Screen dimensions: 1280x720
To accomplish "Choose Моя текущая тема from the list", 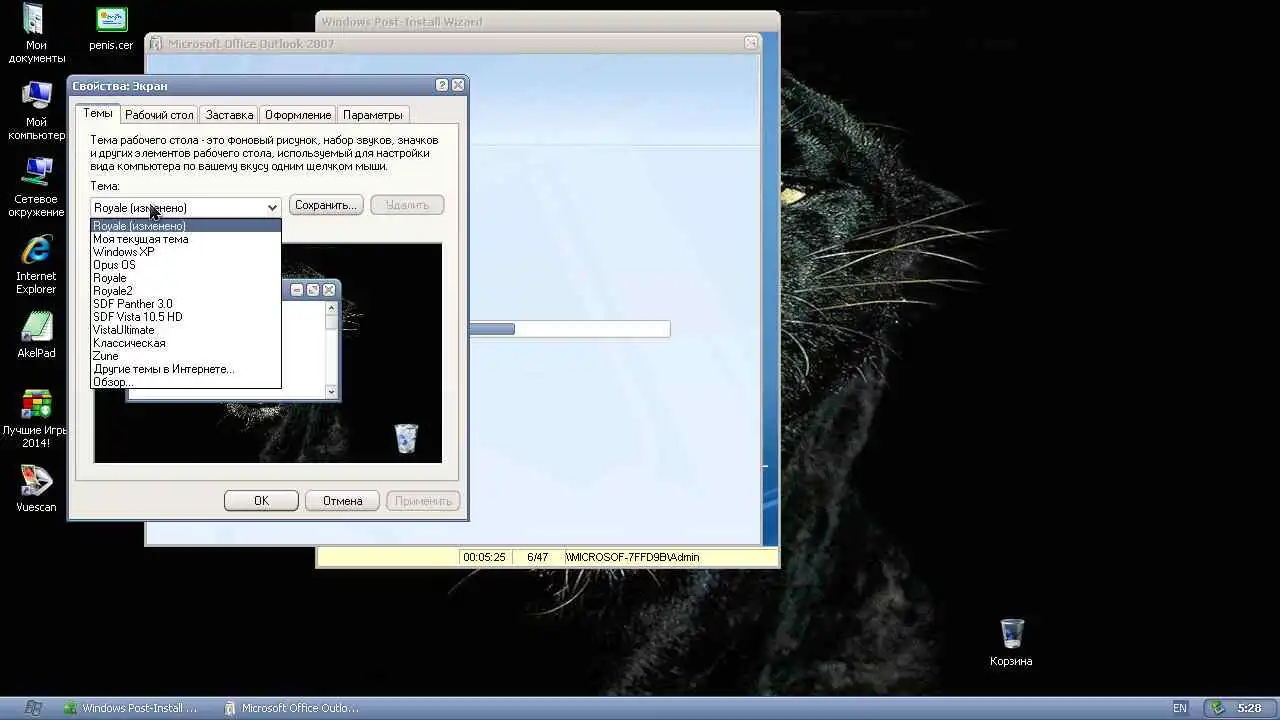I will coord(186,239).
